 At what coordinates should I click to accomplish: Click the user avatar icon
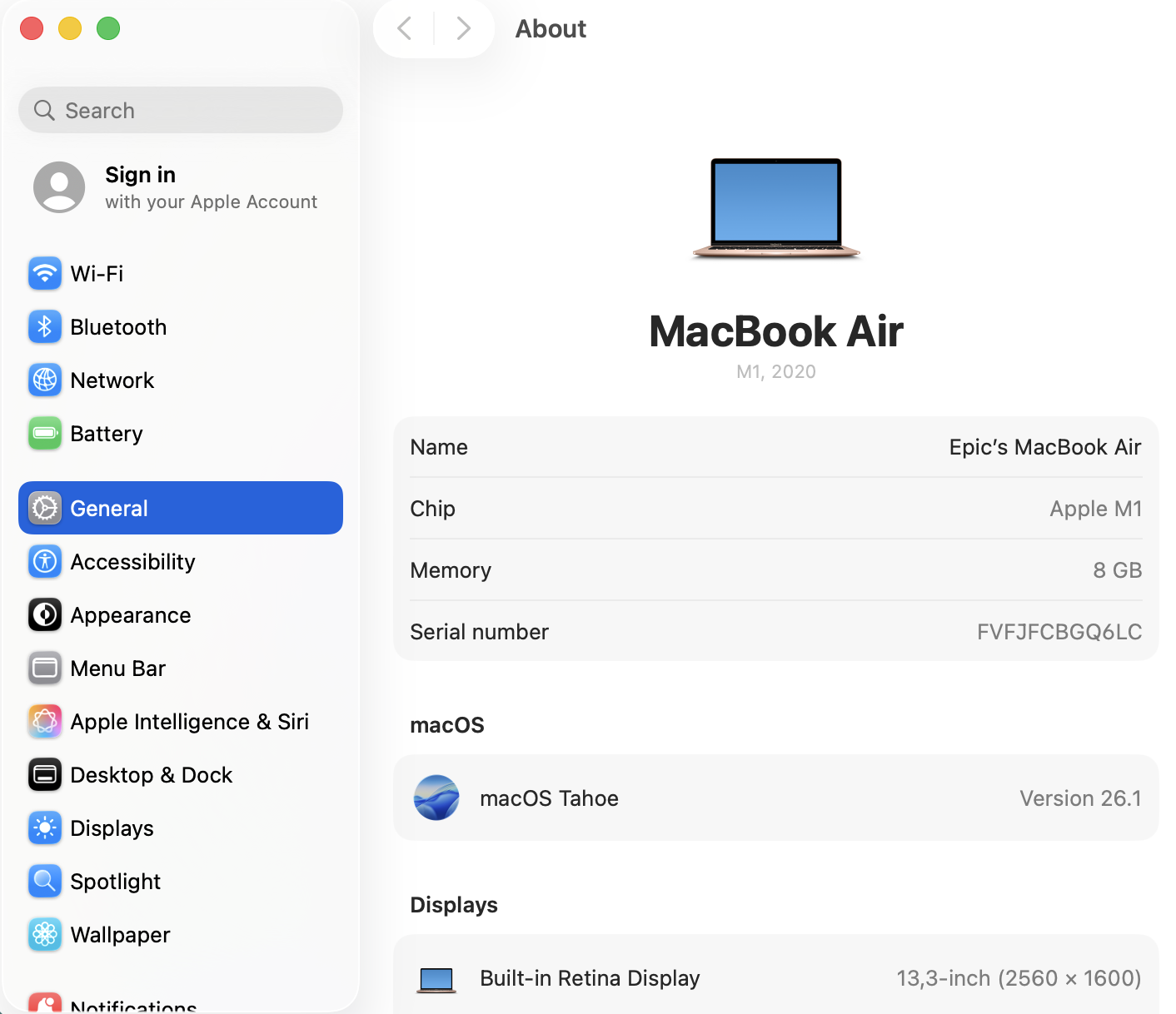(59, 187)
